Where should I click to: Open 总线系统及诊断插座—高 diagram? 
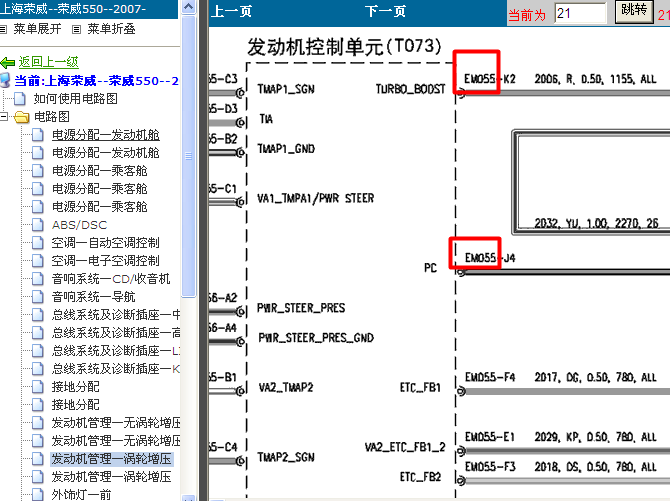(116, 333)
